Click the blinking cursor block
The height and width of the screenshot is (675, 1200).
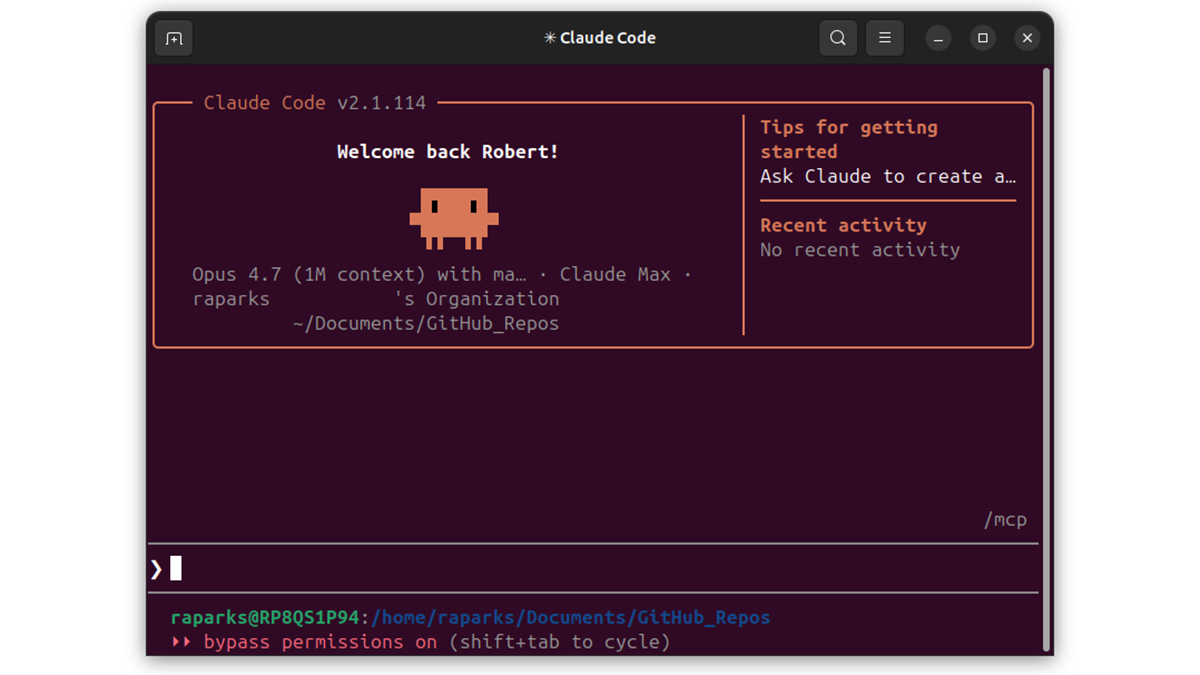(176, 567)
